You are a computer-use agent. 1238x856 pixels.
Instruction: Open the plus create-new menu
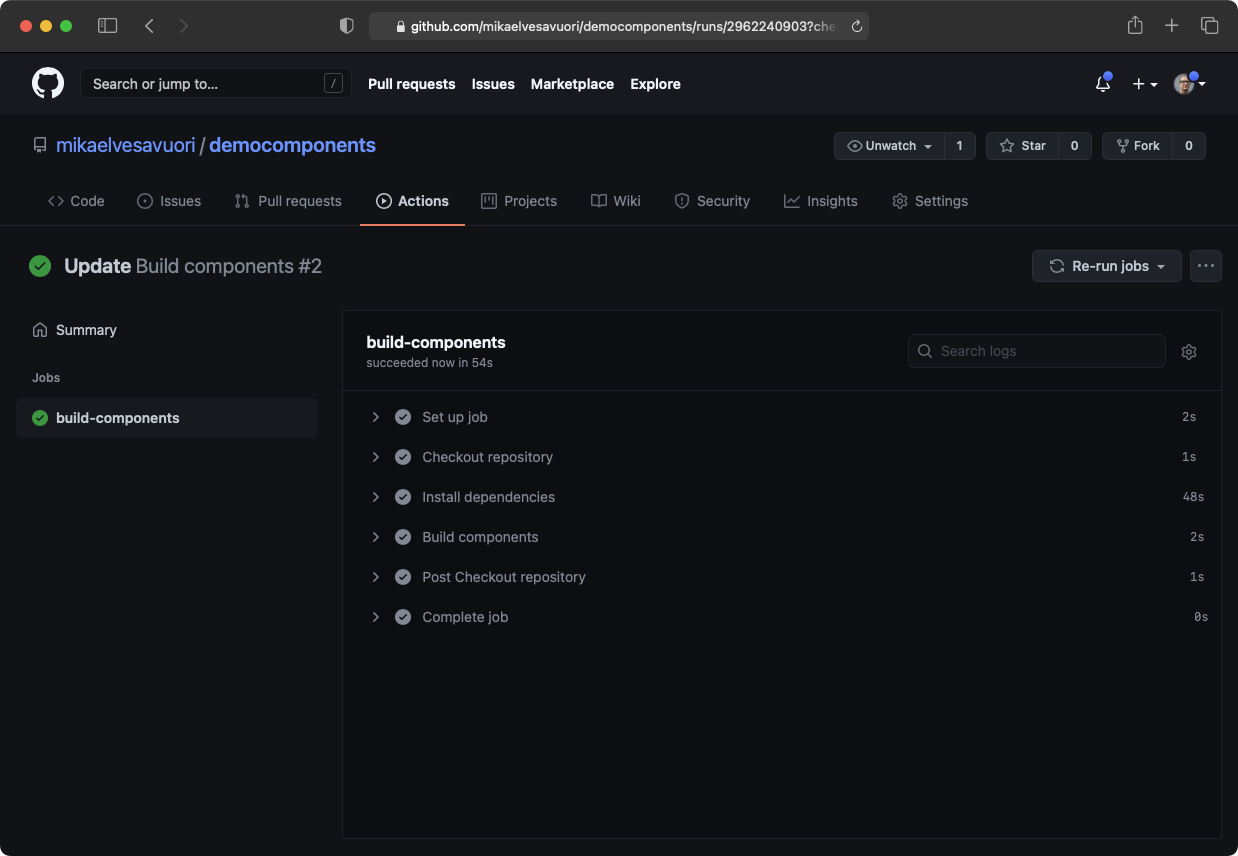[x=1144, y=84]
